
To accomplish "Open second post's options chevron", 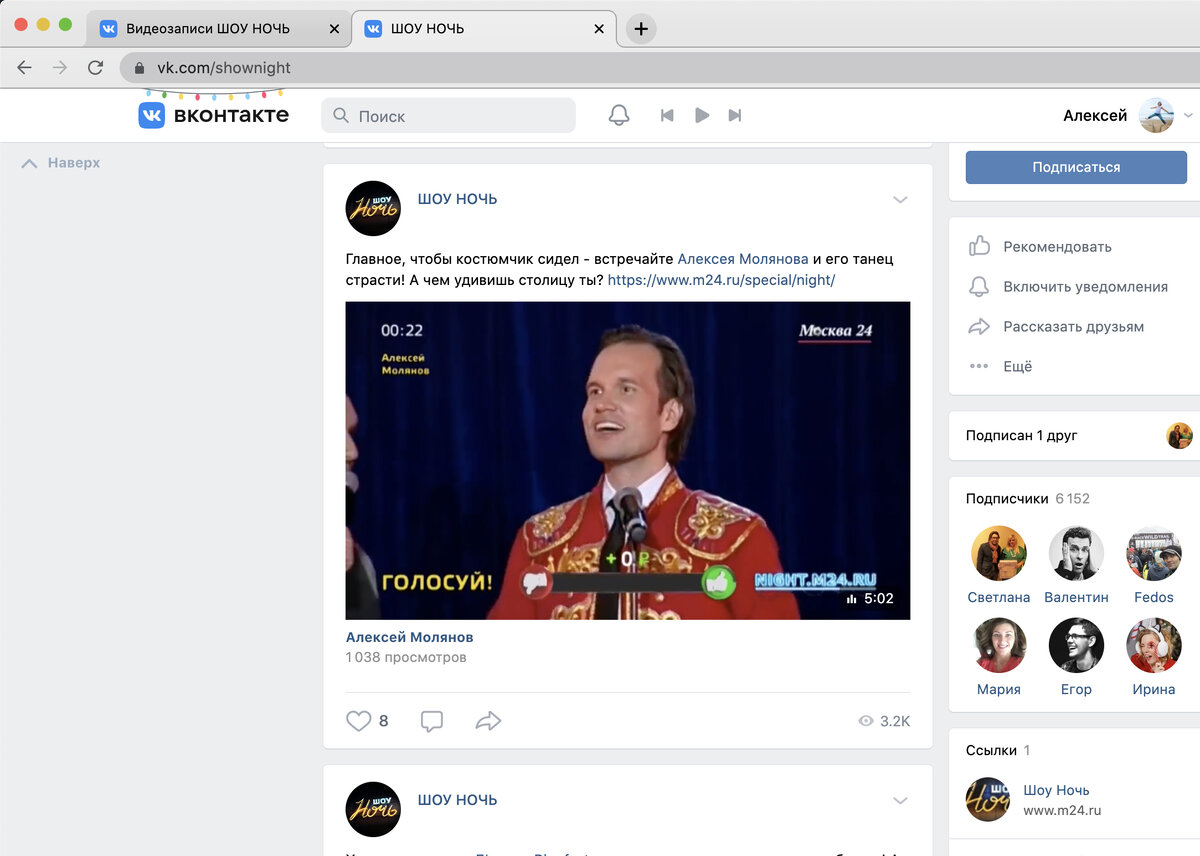I will pos(900,801).
